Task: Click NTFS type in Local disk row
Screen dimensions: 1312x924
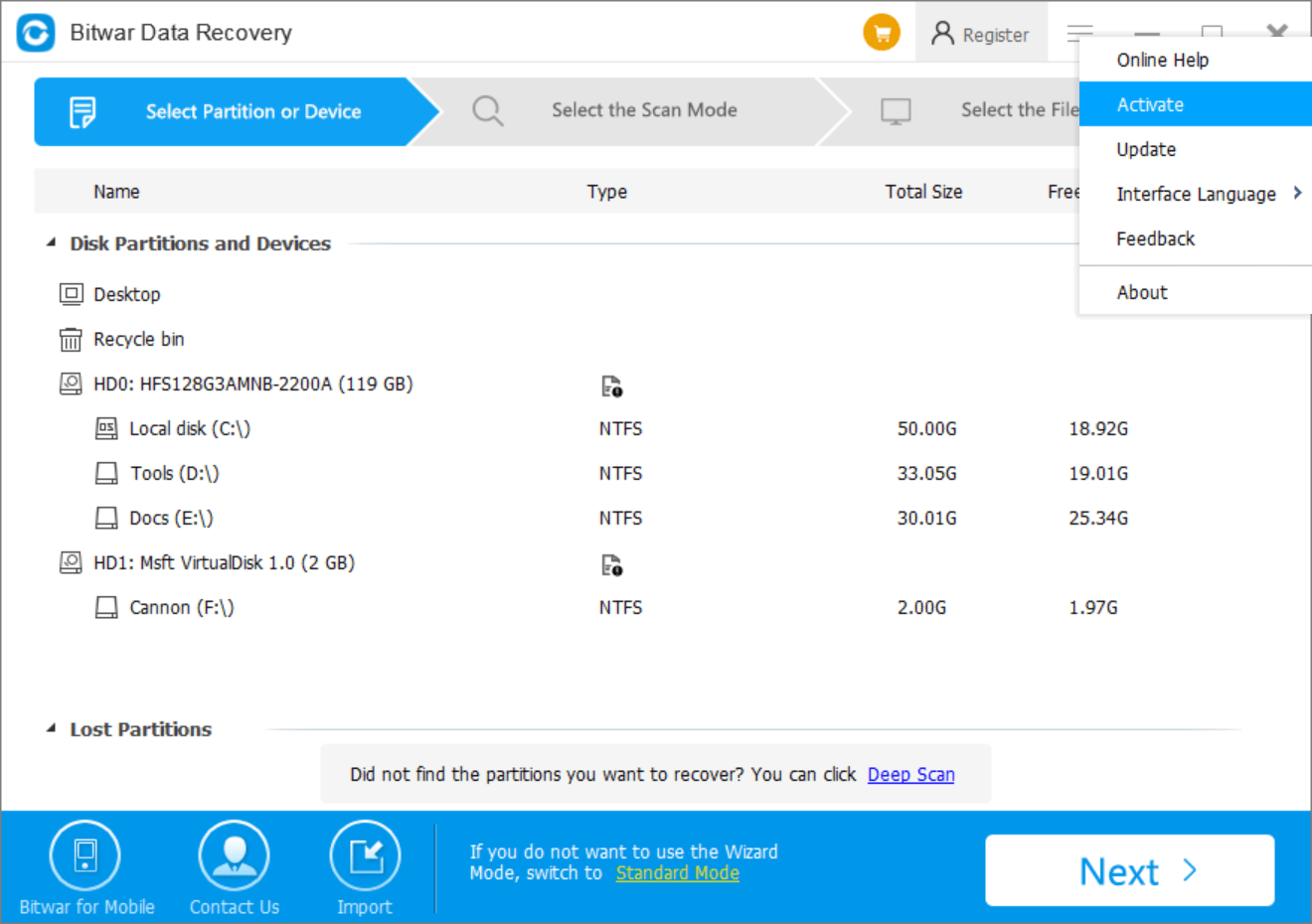Action: tap(620, 428)
